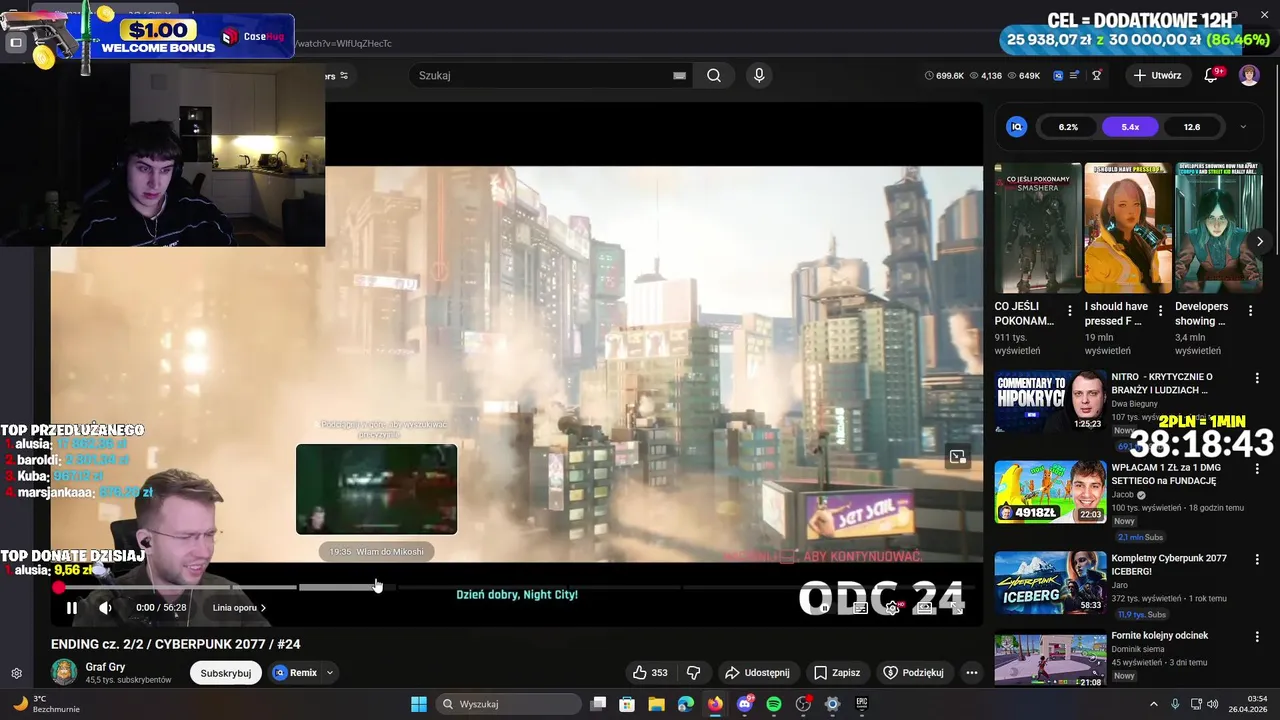Screen dimensions: 1280x720
Task: Open the Graf Gry channel name link
Action: [x=105, y=667]
